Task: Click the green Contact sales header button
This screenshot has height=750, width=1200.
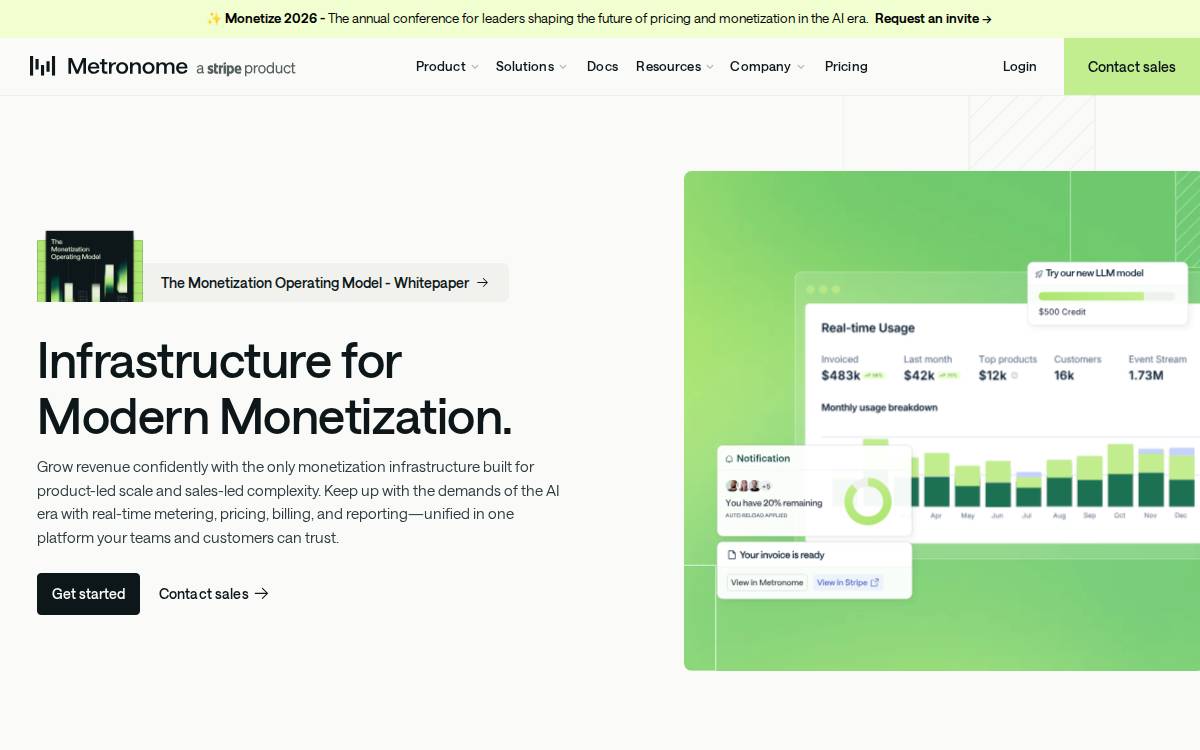Action: (x=1132, y=66)
